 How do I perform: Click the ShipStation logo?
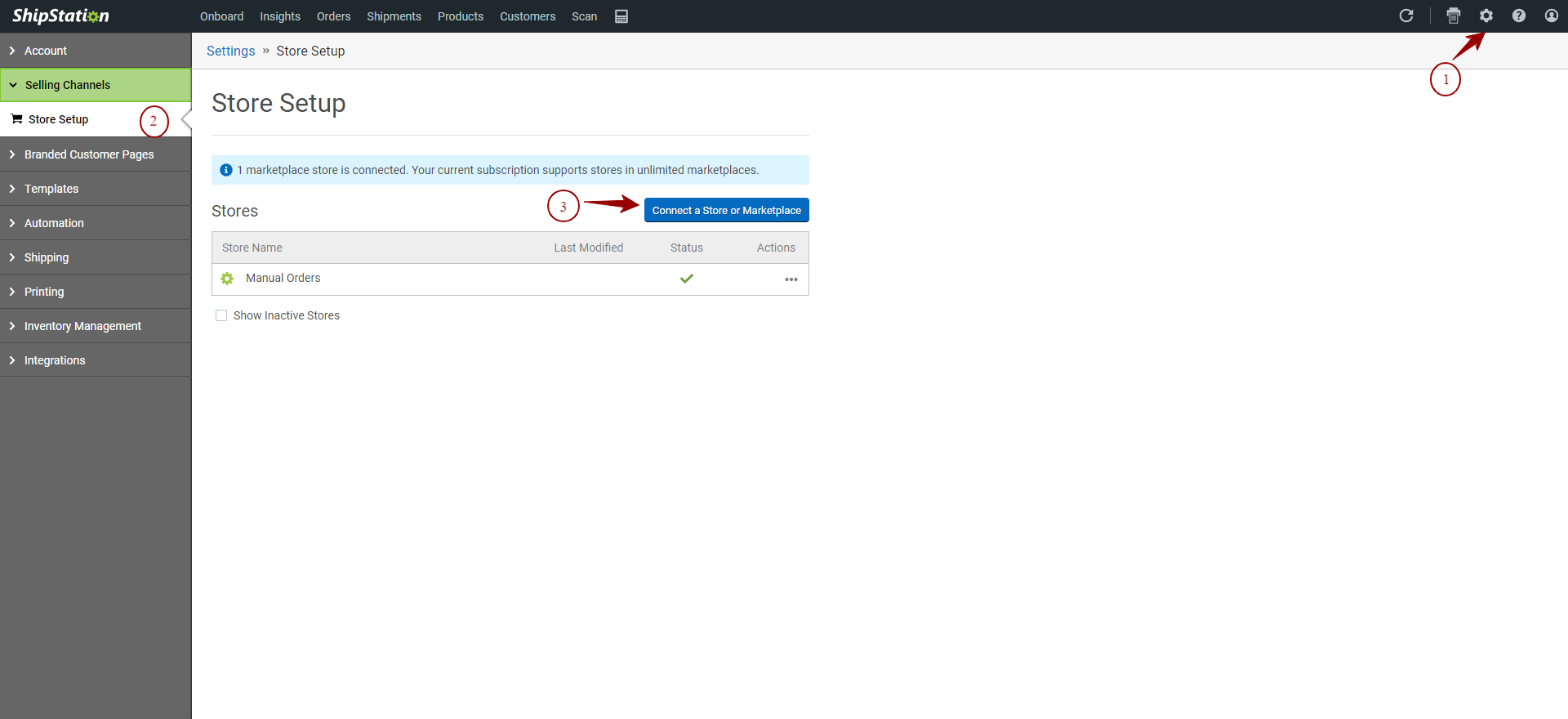tap(60, 16)
